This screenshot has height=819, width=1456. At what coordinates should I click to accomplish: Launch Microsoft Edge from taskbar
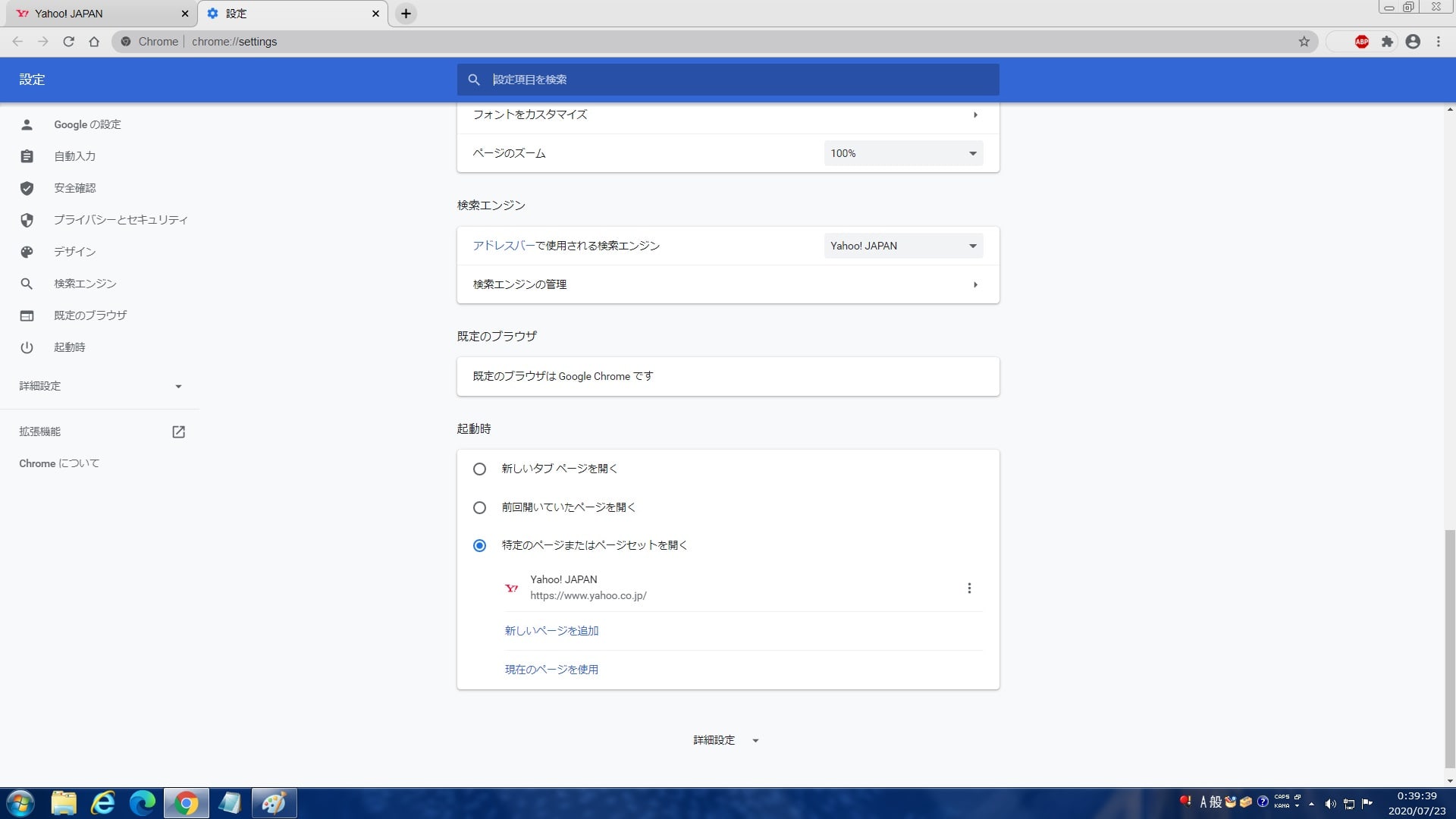click(143, 803)
